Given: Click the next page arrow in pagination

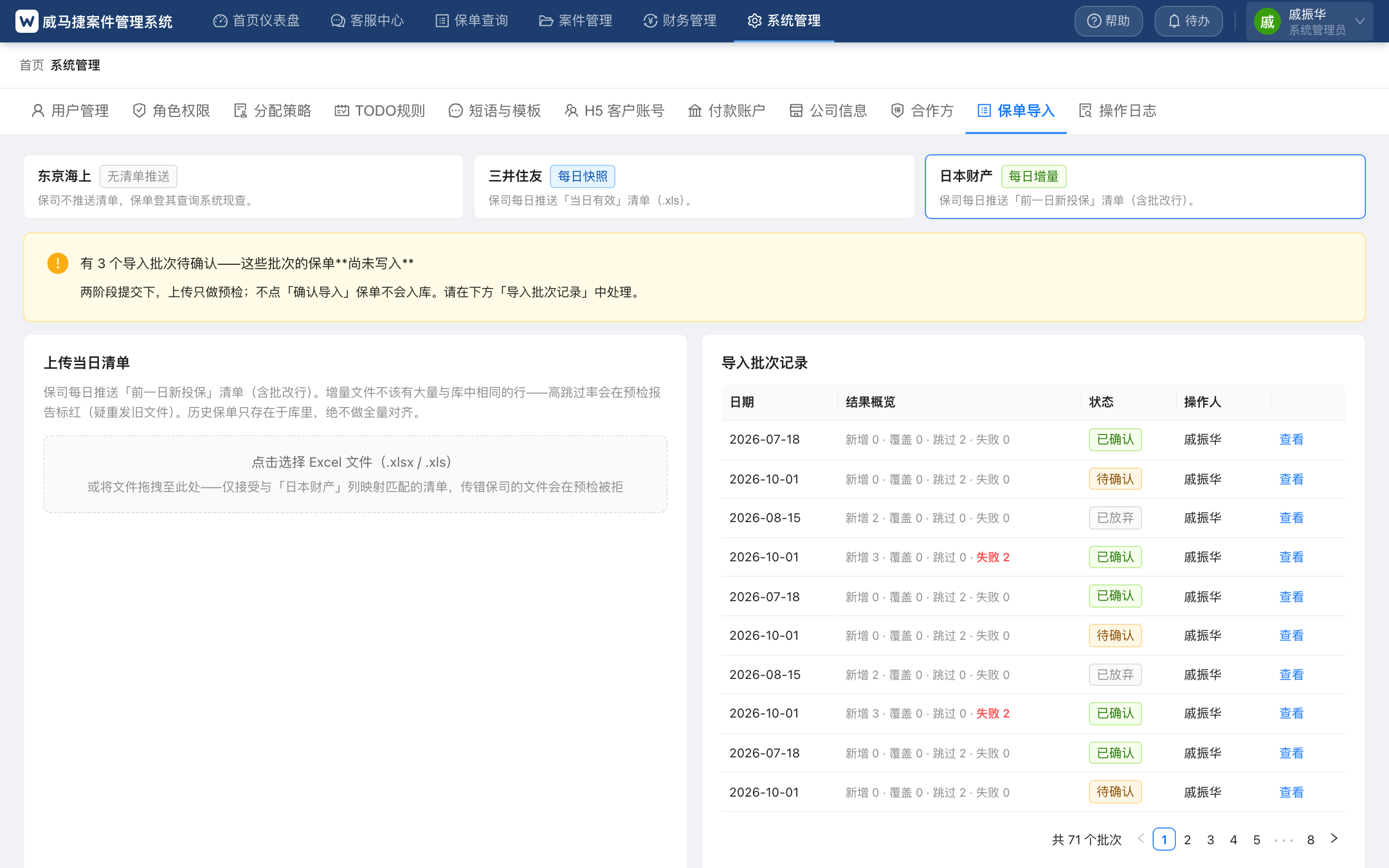Looking at the screenshot, I should tap(1334, 838).
